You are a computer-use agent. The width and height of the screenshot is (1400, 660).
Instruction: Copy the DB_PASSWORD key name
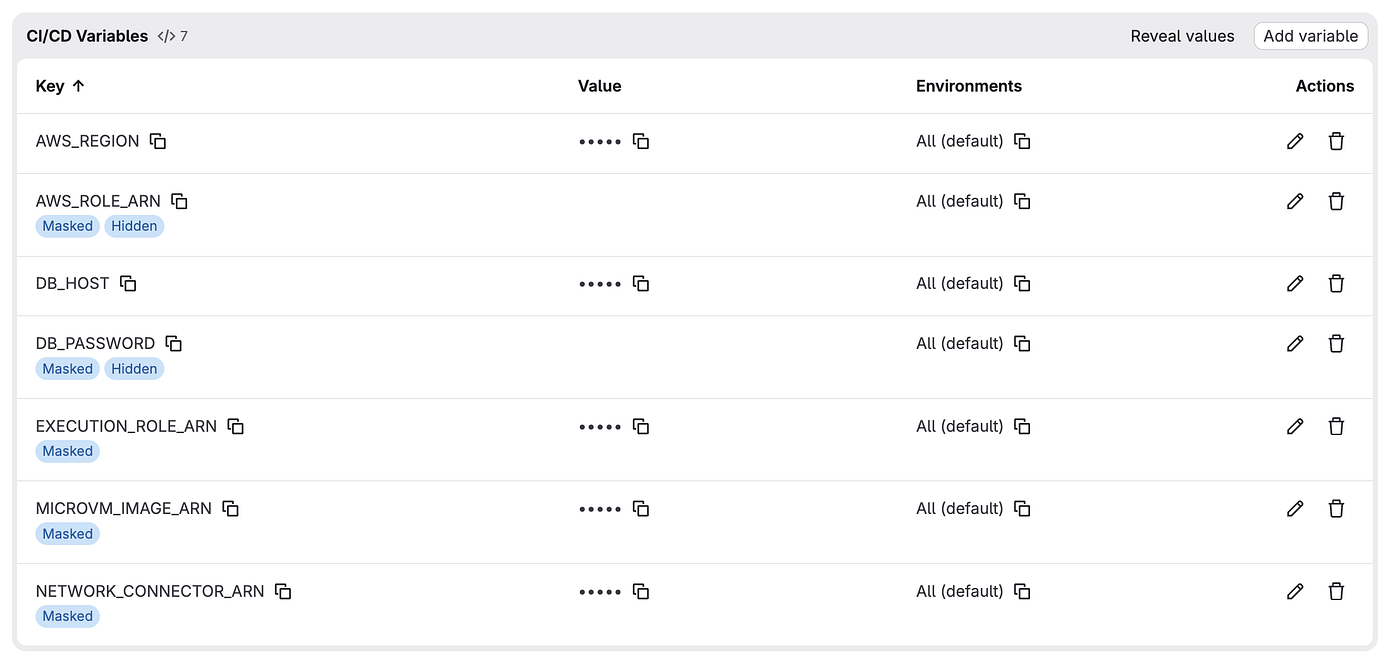pos(174,343)
